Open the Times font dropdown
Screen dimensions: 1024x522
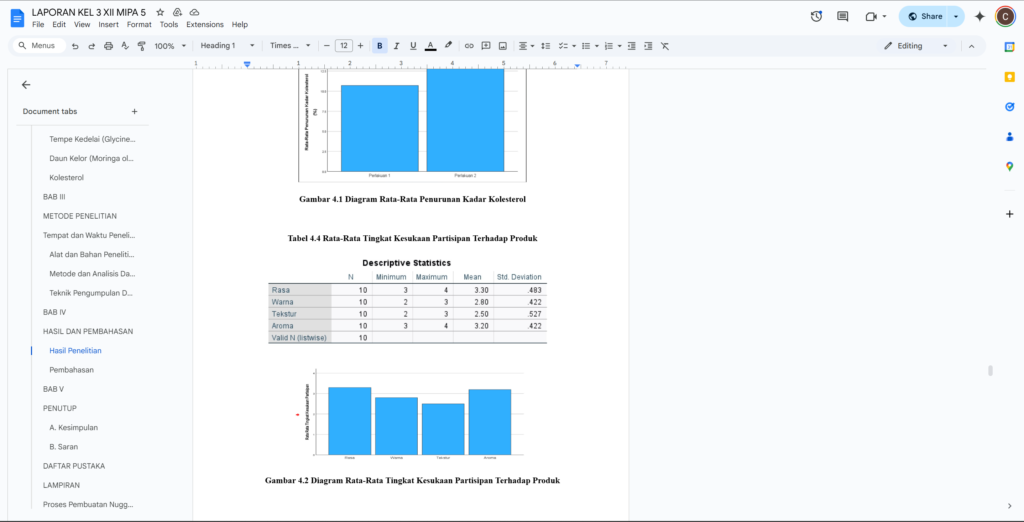(x=290, y=46)
